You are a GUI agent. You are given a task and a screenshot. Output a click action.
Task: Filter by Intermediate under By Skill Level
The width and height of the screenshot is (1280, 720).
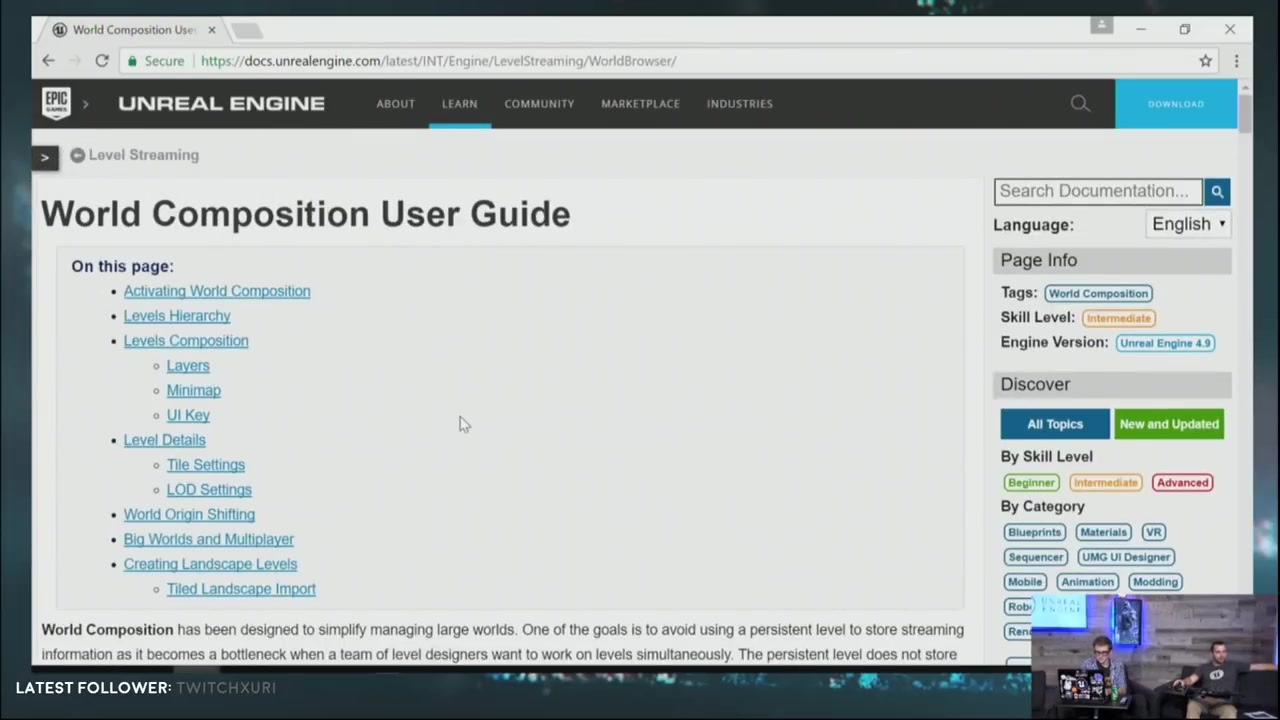pyautogui.click(x=1105, y=482)
